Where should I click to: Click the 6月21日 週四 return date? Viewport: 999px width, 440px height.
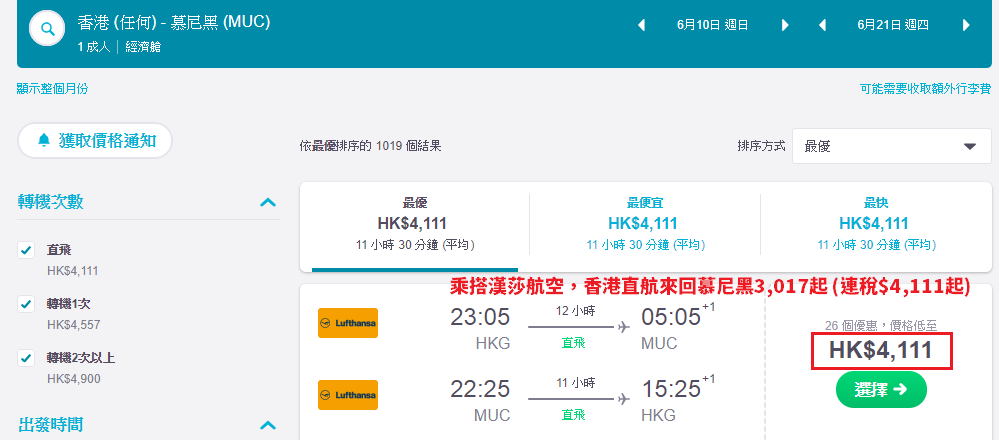(893, 25)
